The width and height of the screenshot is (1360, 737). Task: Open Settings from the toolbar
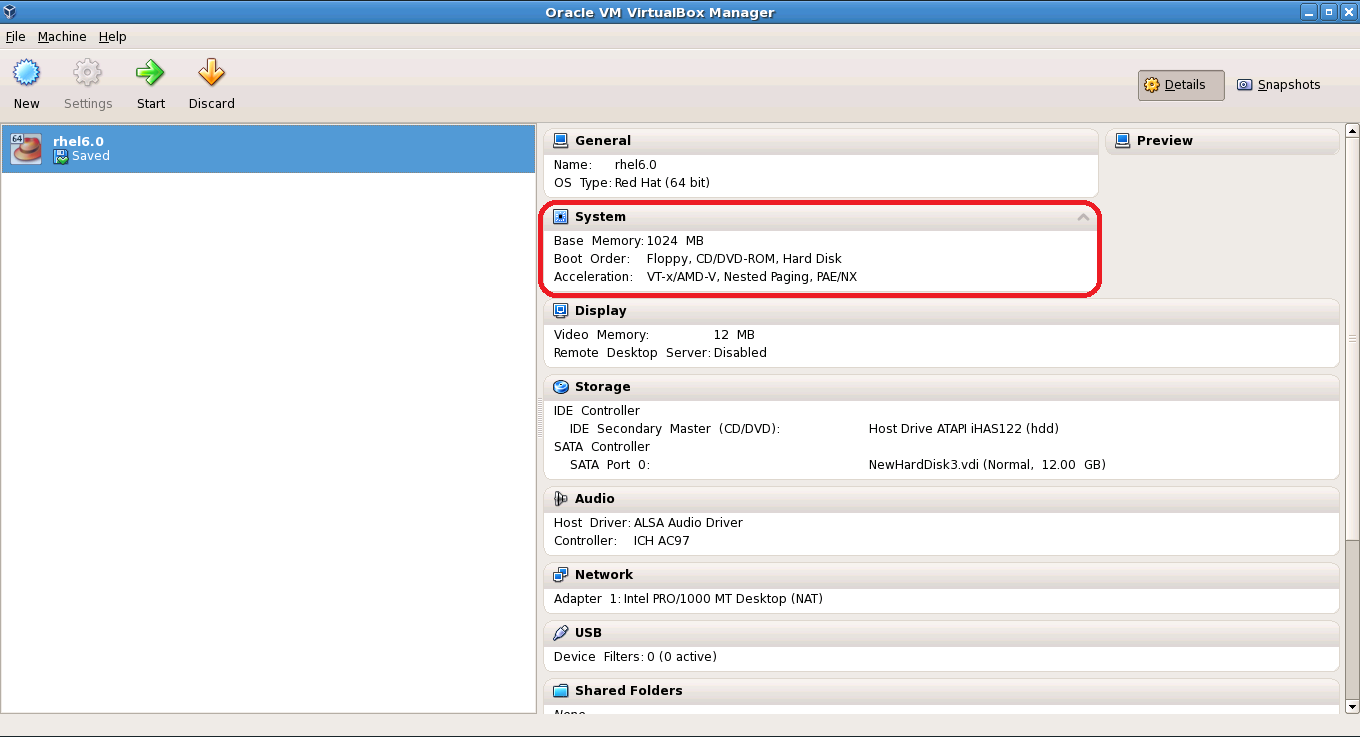(x=88, y=85)
